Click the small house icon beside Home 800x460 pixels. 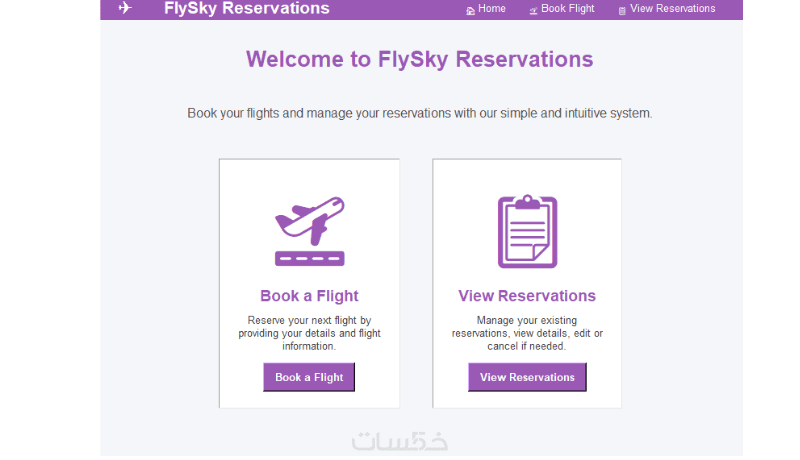tap(470, 10)
